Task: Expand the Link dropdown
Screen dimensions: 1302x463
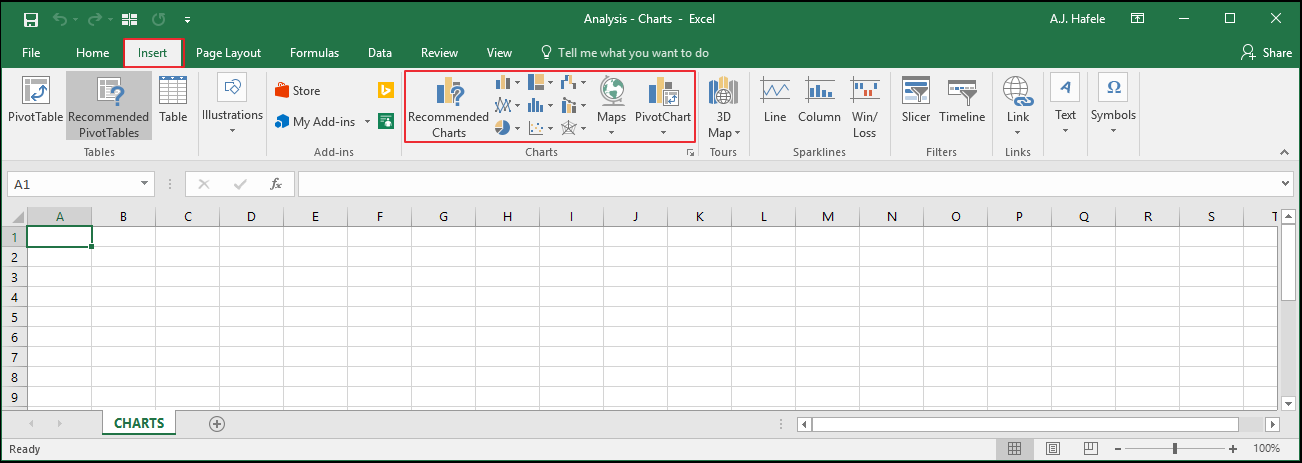Action: click(x=1018, y=132)
